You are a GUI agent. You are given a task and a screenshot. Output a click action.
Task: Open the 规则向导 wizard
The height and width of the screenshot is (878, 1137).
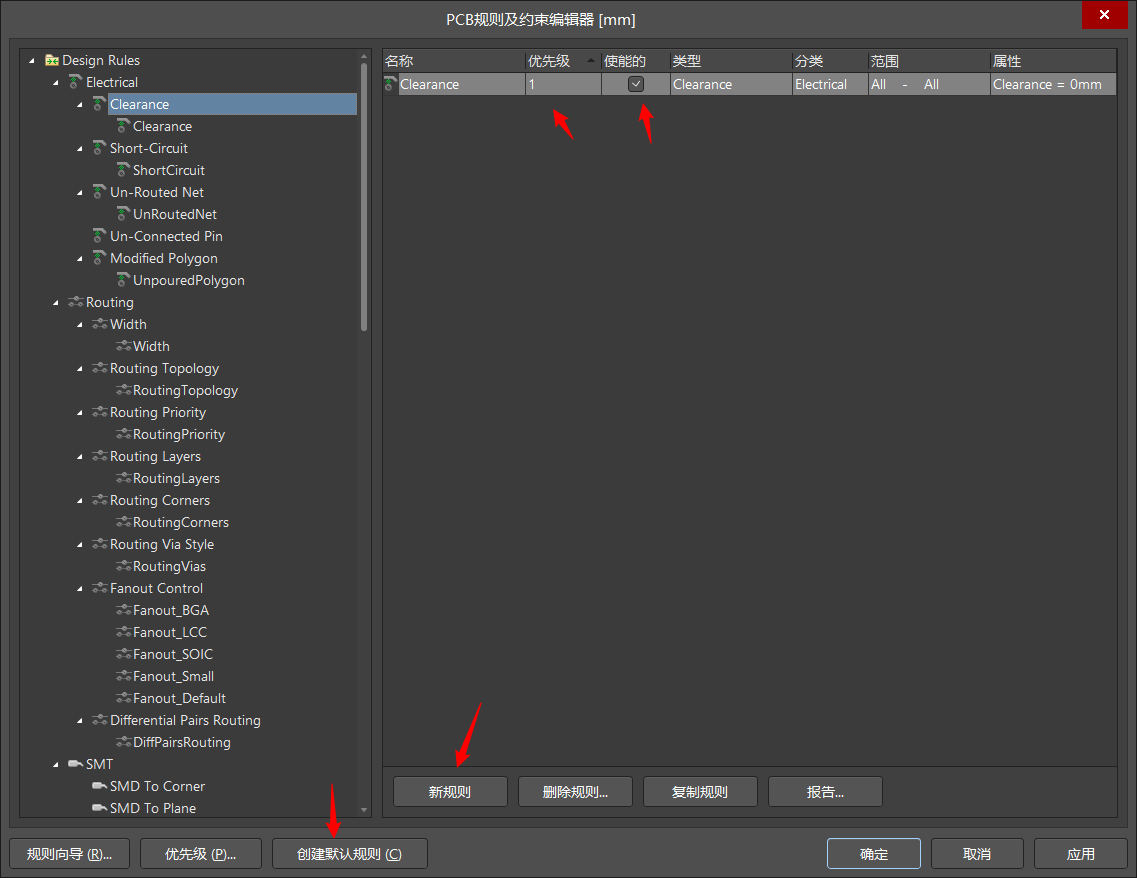69,854
